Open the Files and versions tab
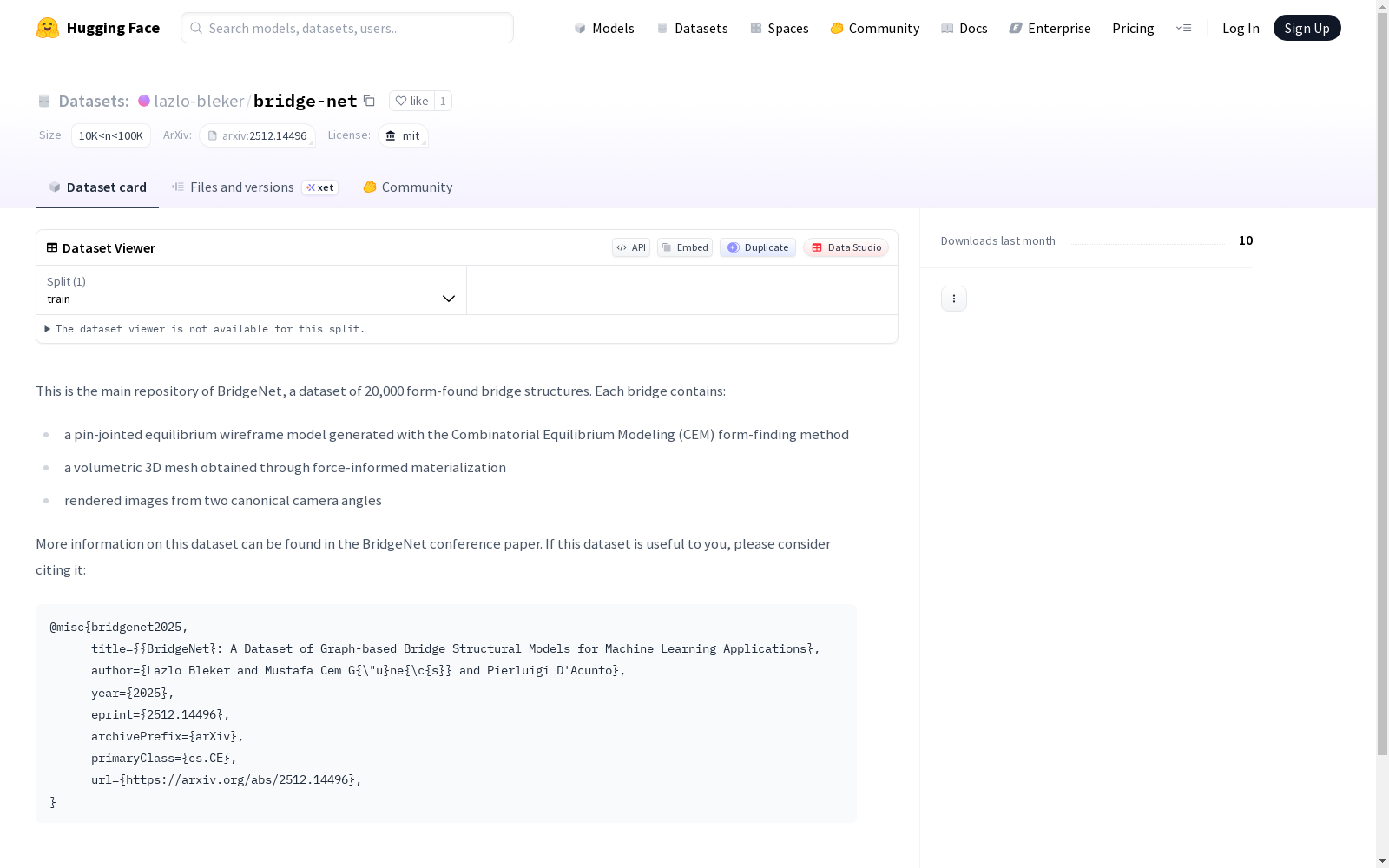The width and height of the screenshot is (1389, 868). click(x=254, y=187)
